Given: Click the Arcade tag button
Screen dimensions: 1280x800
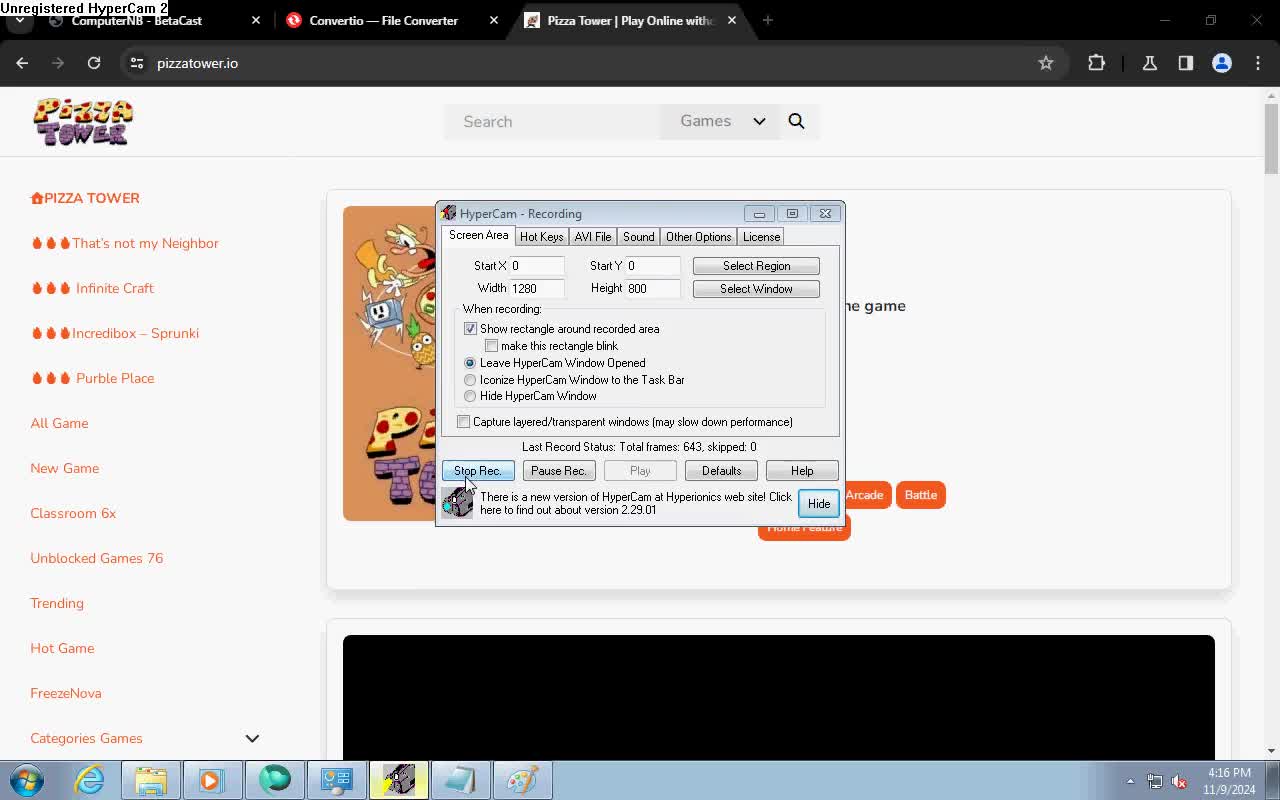Looking at the screenshot, I should click(x=866, y=495).
